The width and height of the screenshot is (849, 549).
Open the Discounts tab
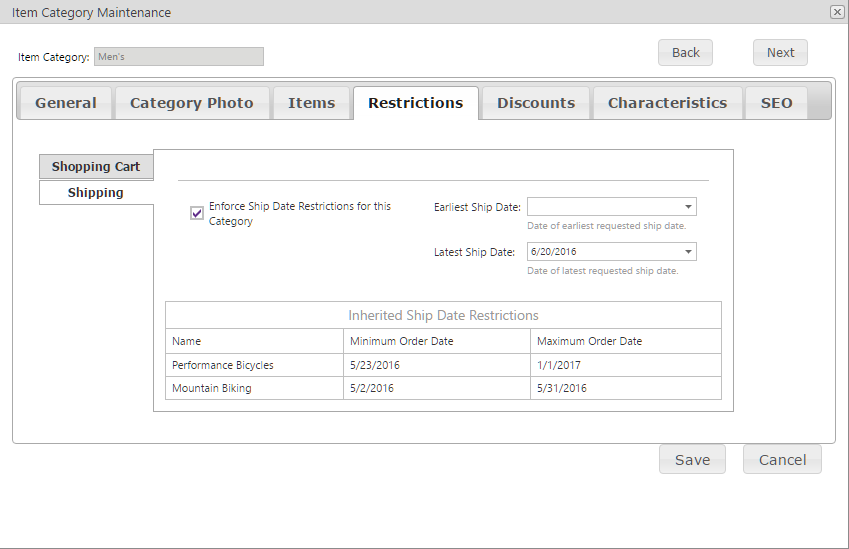(536, 103)
